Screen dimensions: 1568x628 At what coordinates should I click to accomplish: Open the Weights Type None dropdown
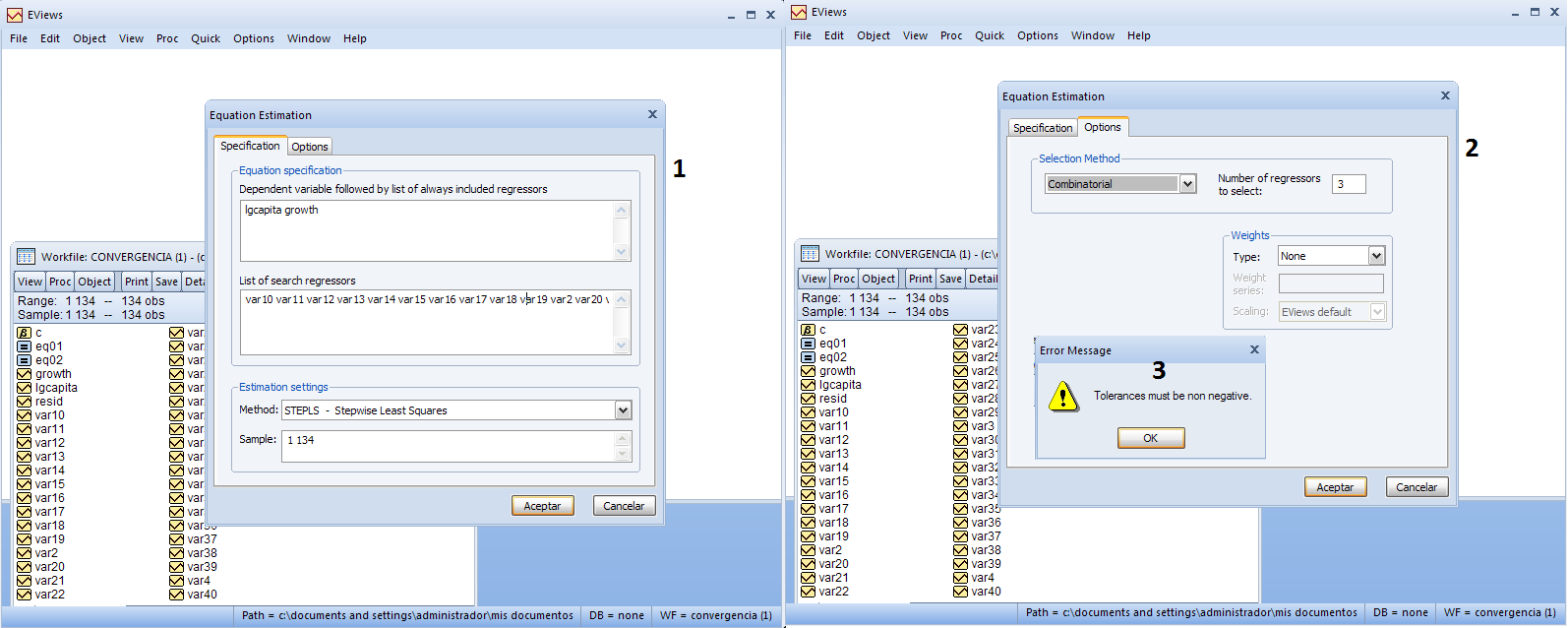tap(1376, 256)
